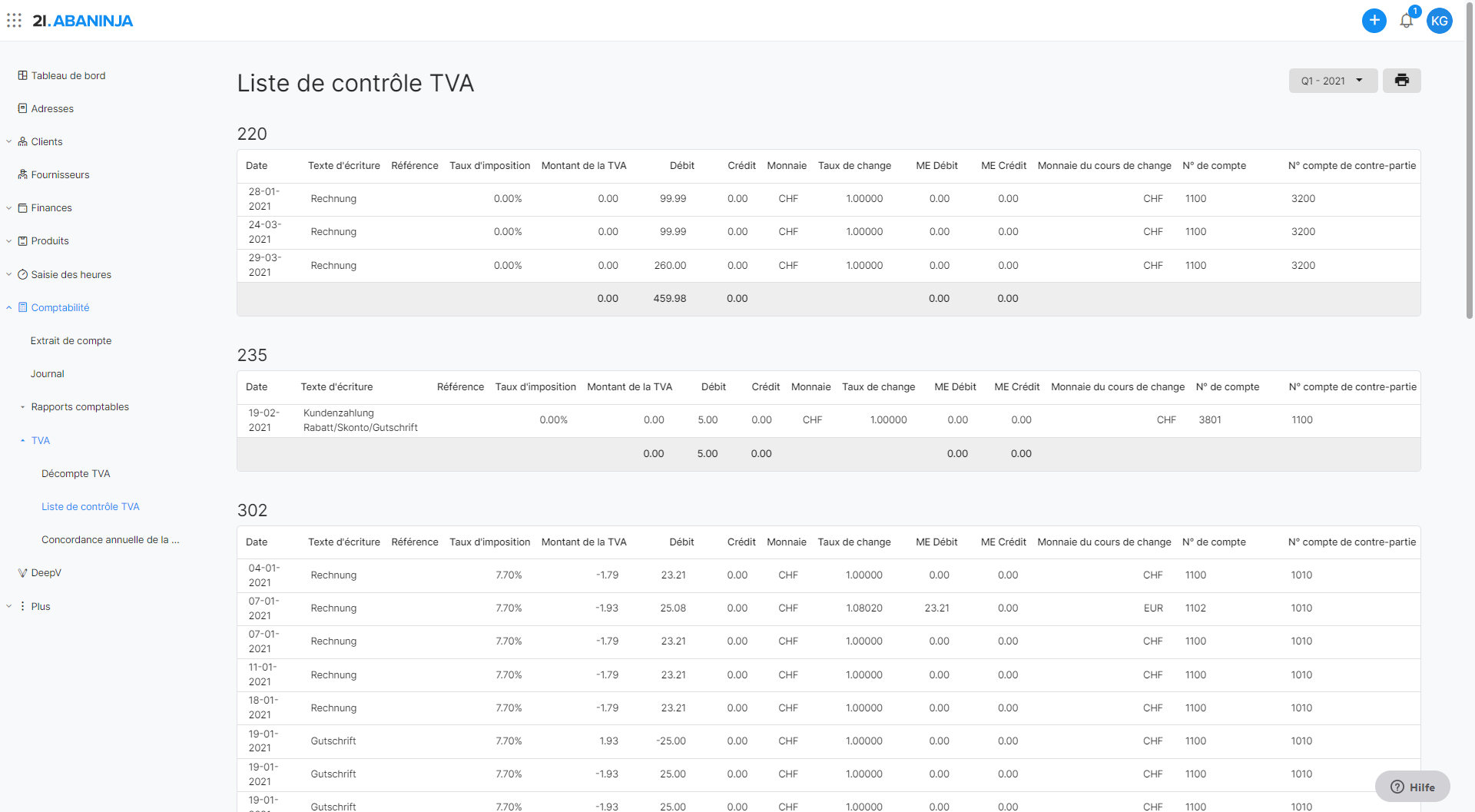Click the Tableau de bord dashboard icon
The width and height of the screenshot is (1475, 812).
tap(23, 75)
